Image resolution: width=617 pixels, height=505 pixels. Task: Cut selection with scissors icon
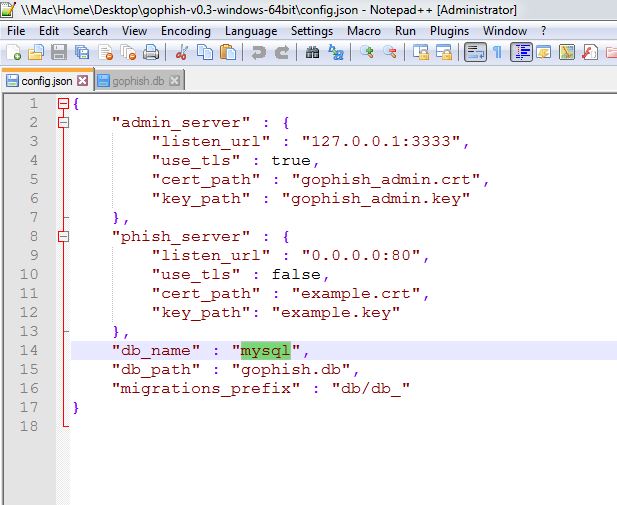tap(181, 52)
